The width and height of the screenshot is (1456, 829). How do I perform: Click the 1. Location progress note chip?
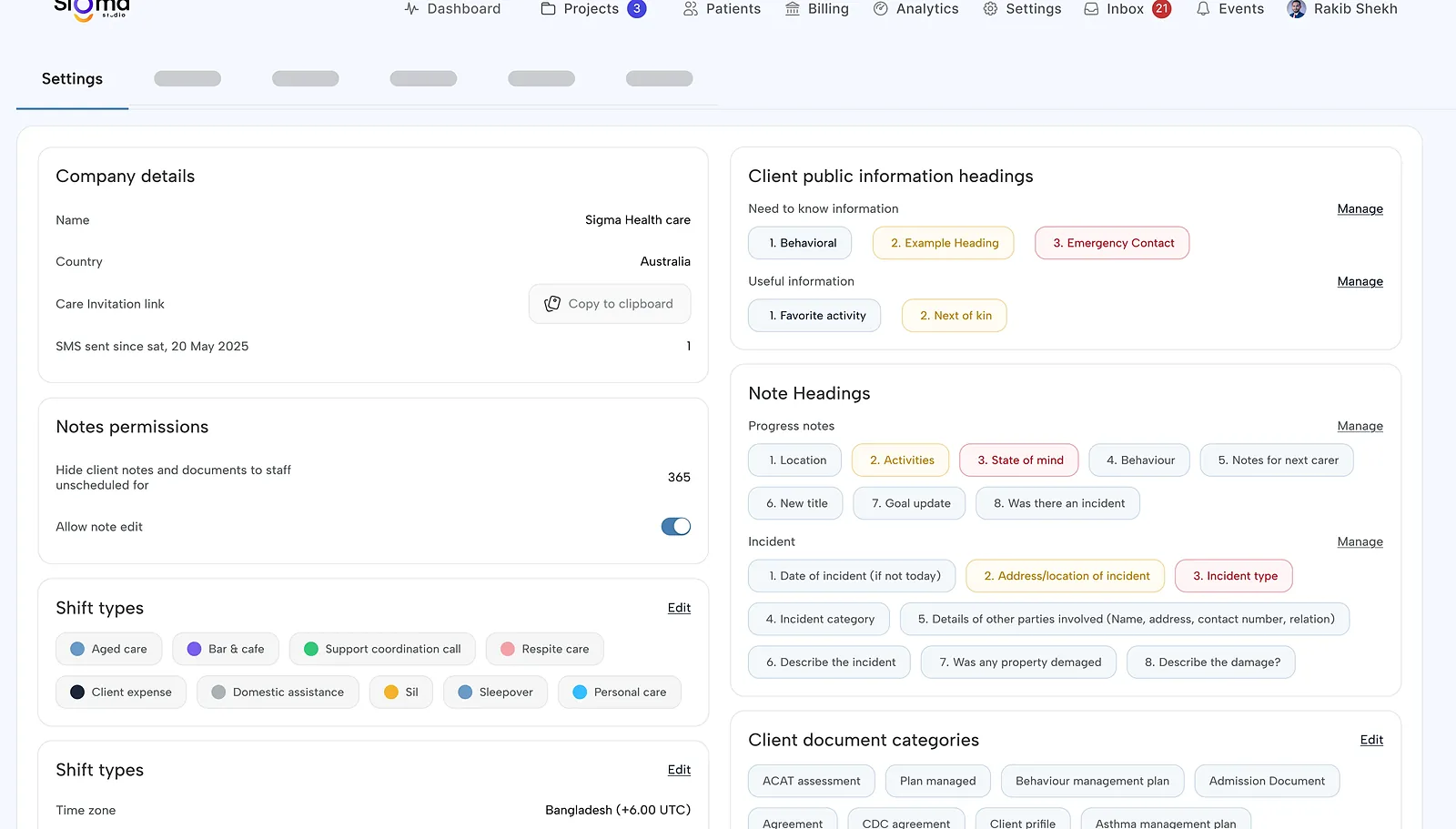pos(794,460)
